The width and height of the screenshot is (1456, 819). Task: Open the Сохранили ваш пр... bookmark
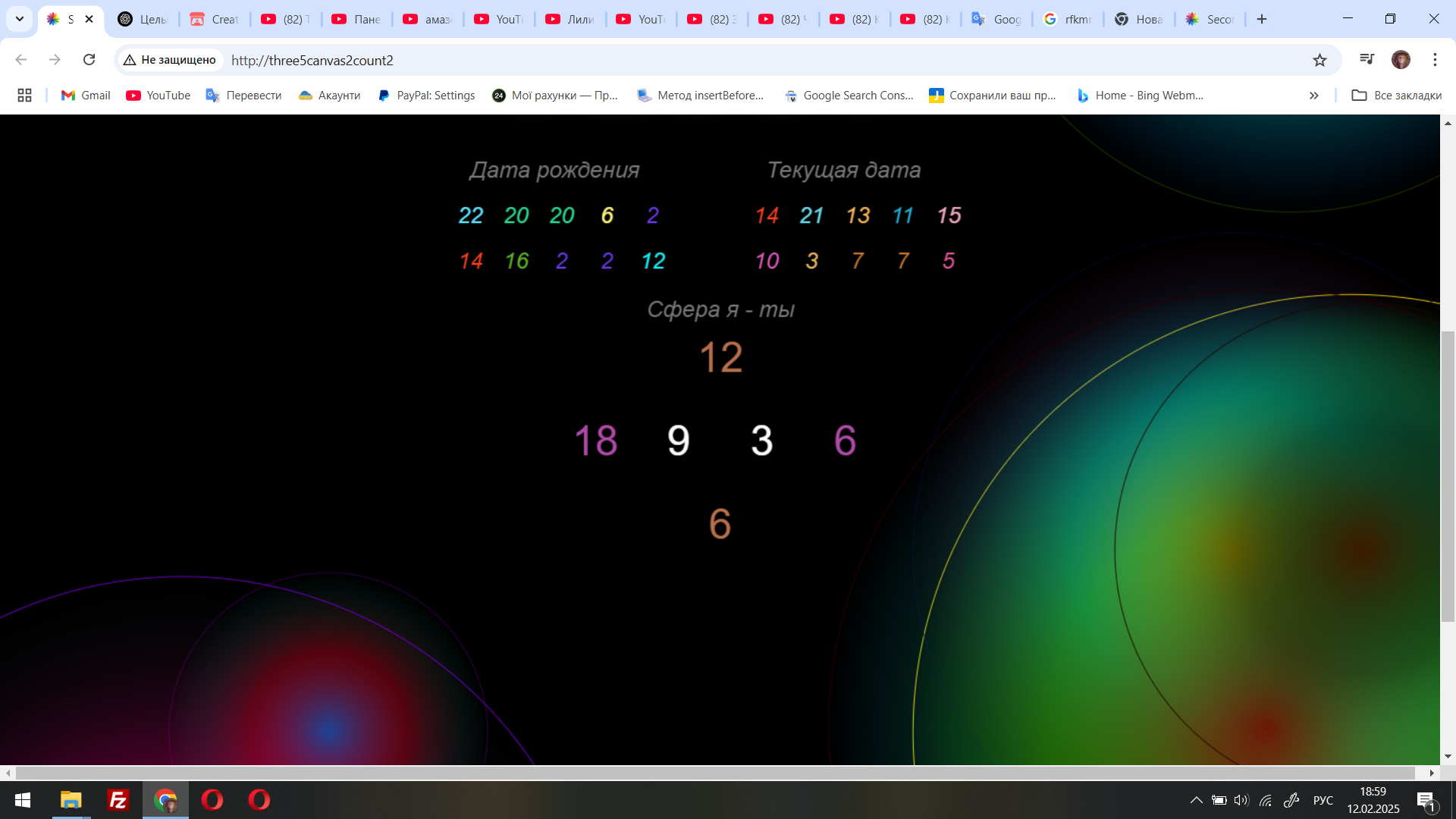pos(993,96)
